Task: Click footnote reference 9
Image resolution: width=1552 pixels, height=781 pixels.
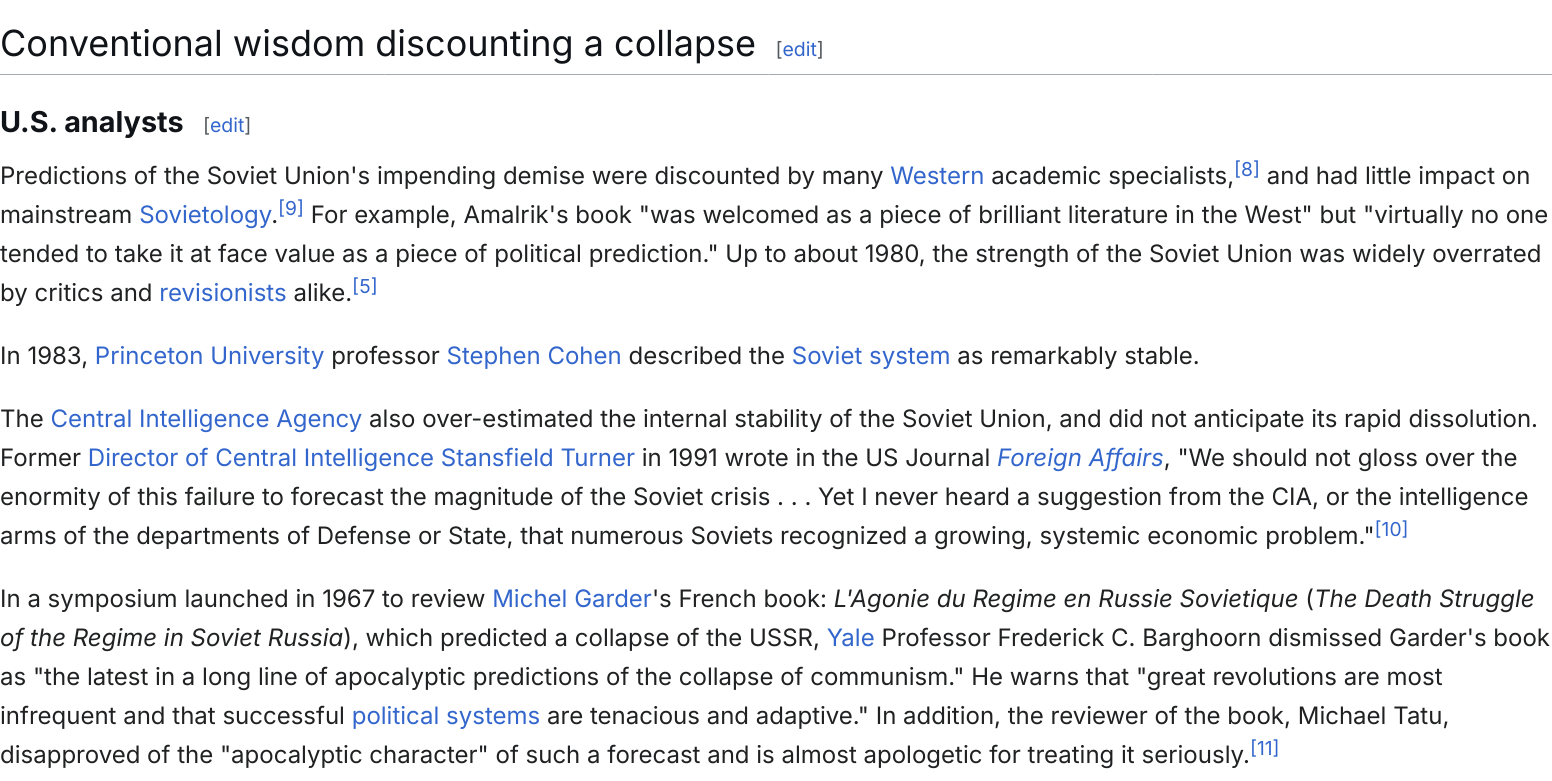Action: [x=290, y=208]
